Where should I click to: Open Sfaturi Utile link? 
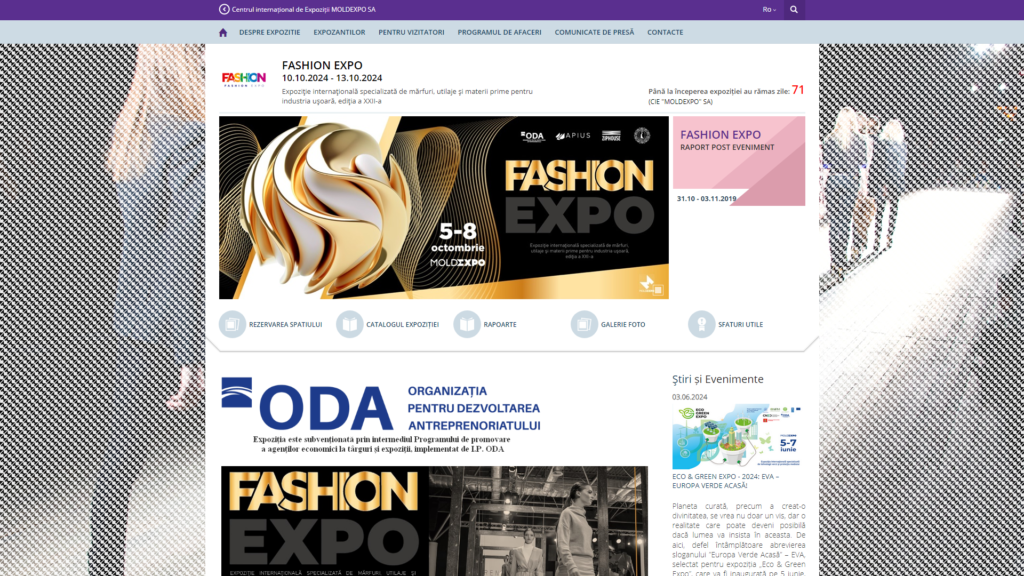[741, 325]
